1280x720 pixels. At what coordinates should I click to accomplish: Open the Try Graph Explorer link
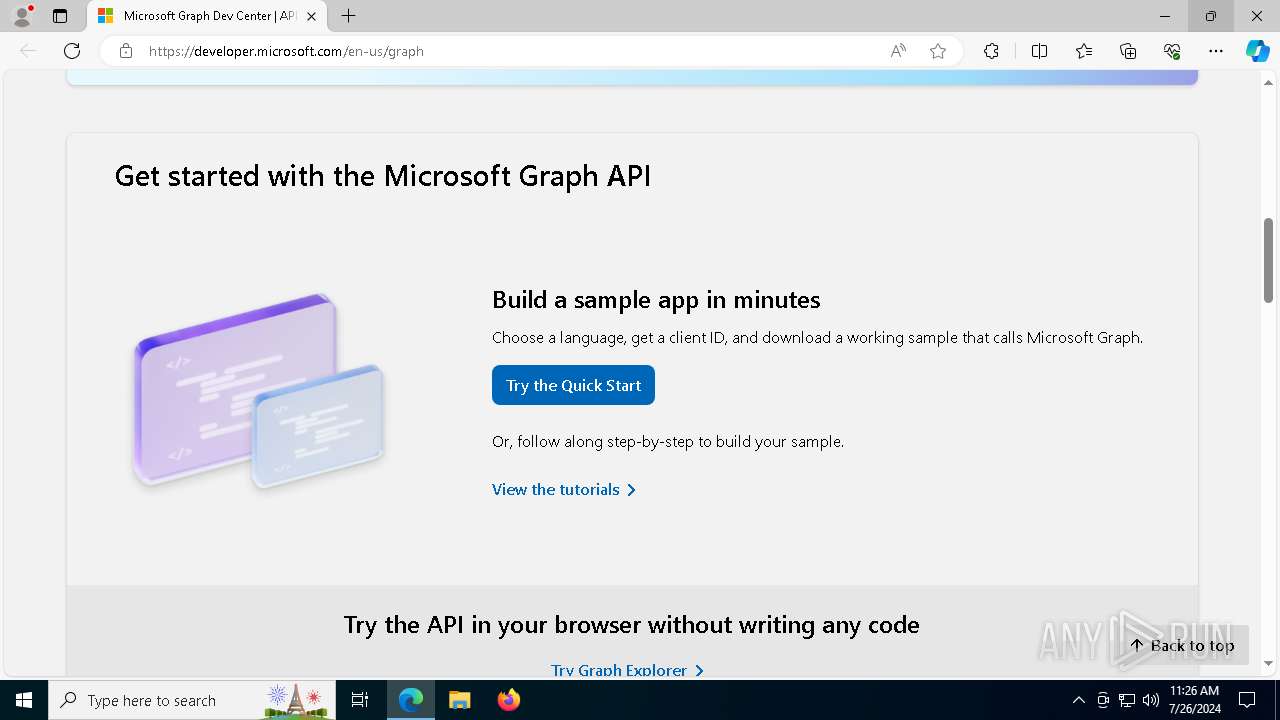tap(627, 669)
